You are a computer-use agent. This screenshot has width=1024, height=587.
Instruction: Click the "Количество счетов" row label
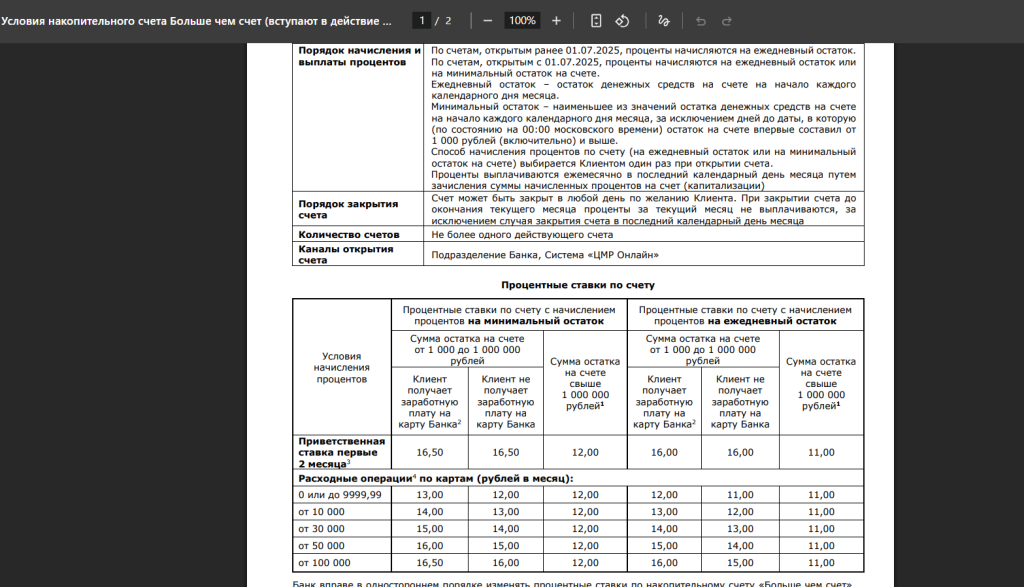point(349,234)
